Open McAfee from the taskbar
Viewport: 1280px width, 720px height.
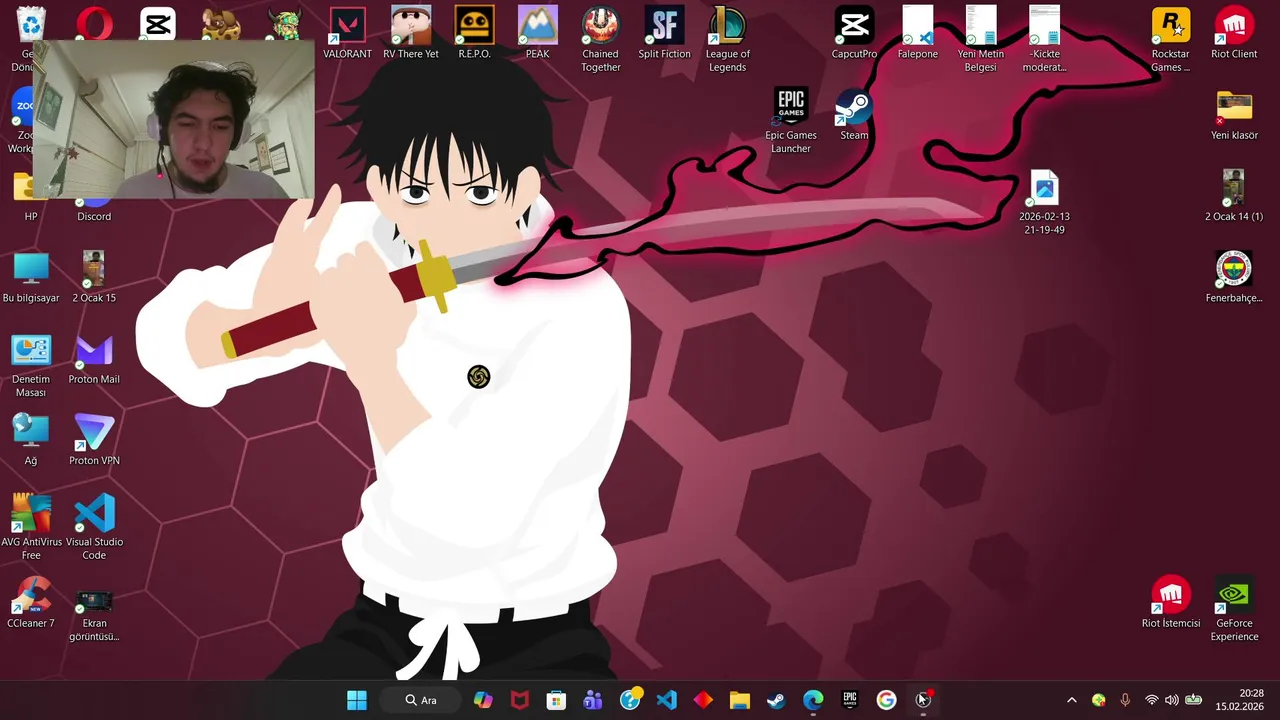click(x=520, y=700)
